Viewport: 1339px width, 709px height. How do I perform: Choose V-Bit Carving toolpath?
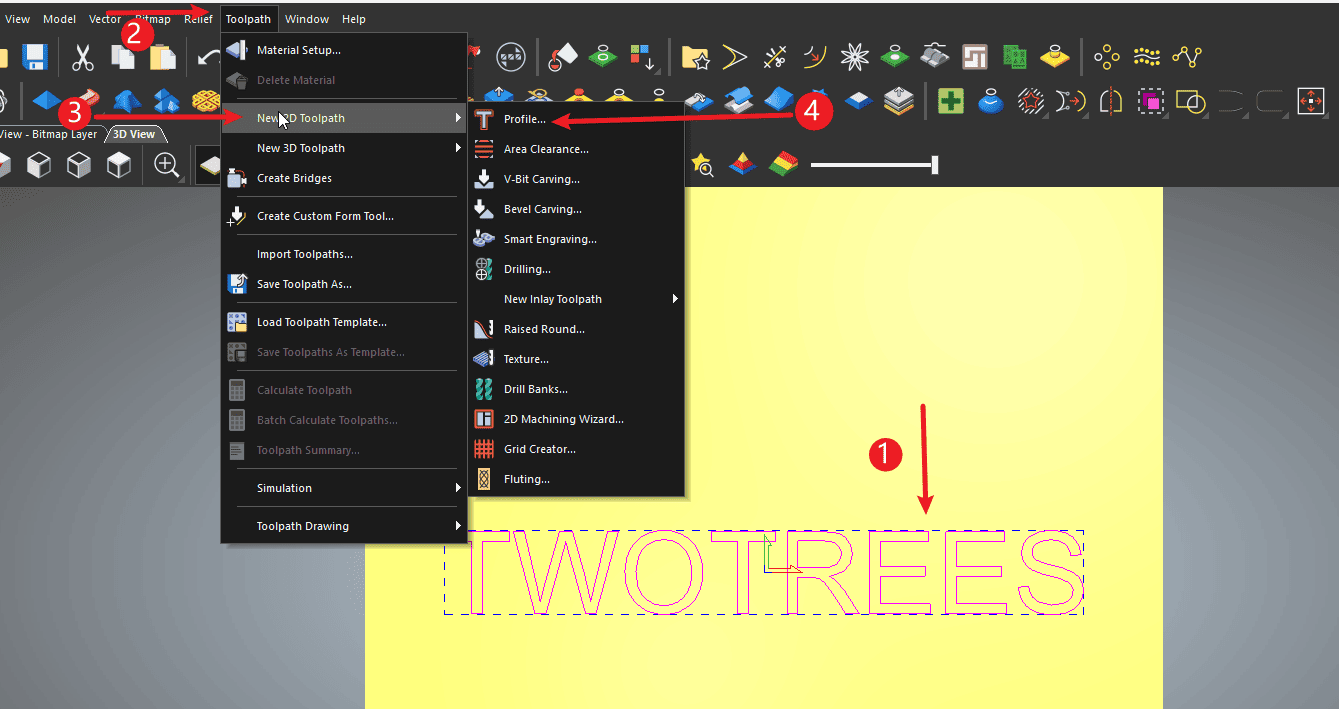(541, 179)
